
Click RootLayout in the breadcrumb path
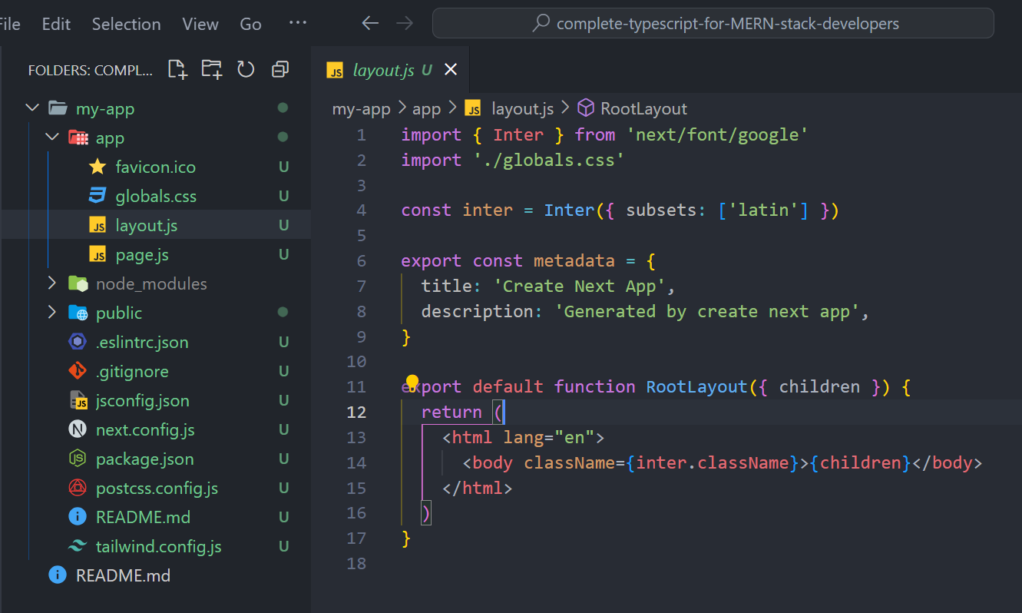tap(643, 109)
